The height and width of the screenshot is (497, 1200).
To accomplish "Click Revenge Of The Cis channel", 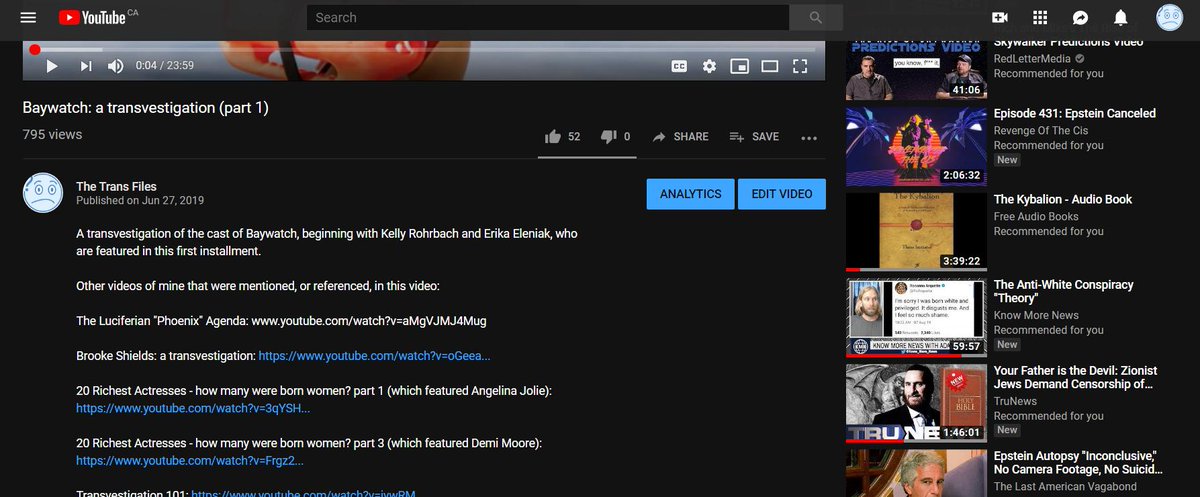I will (1041, 131).
